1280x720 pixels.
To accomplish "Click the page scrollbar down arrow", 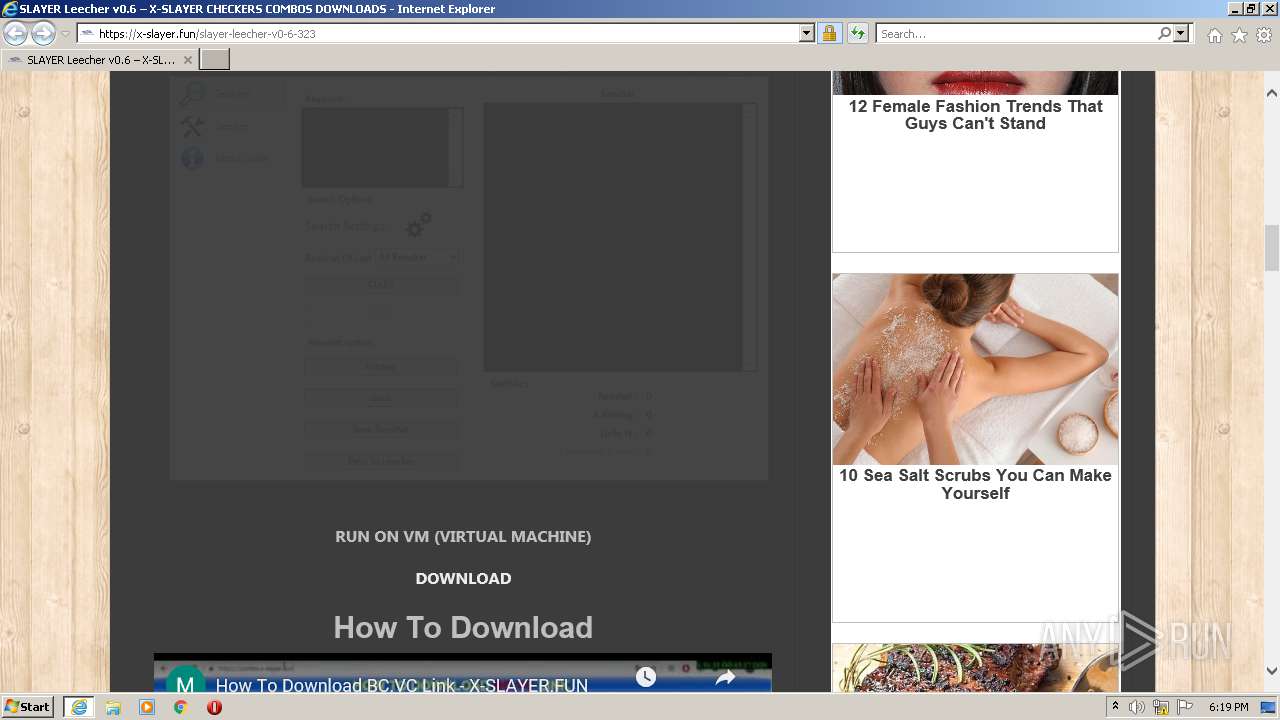I will point(1271,671).
